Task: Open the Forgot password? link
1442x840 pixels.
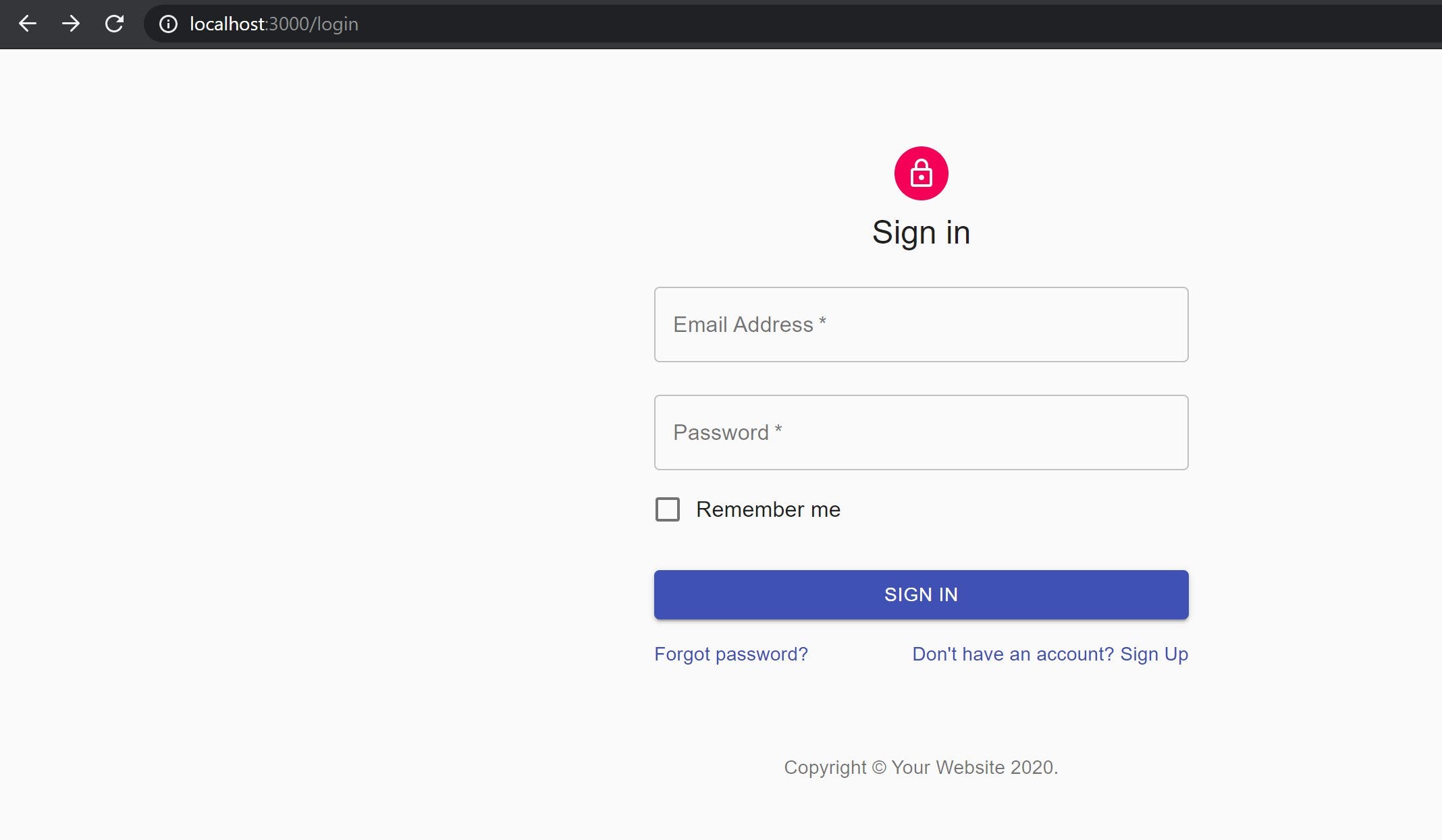Action: pyautogui.click(x=730, y=654)
